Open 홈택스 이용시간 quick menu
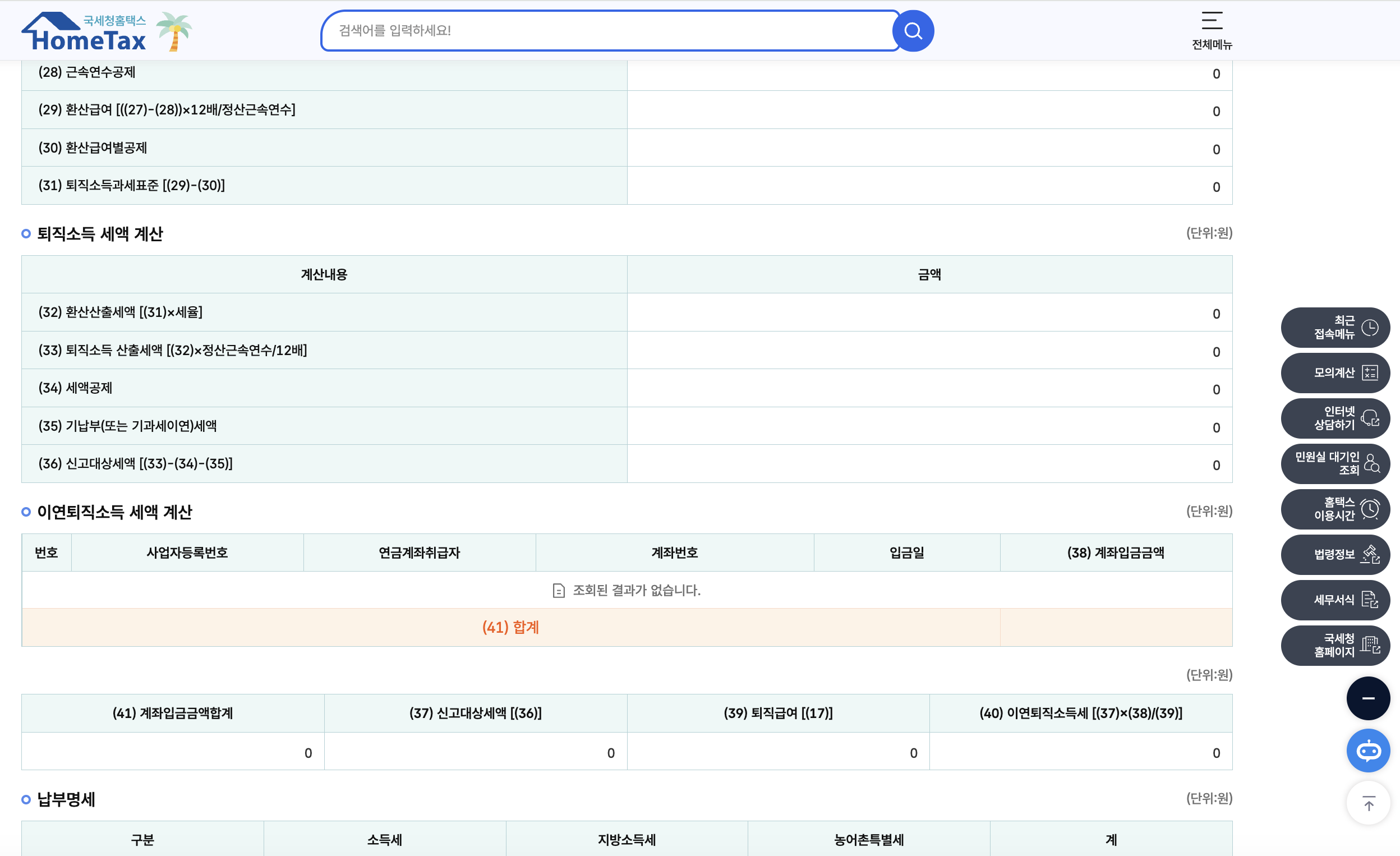The width and height of the screenshot is (1400, 856). (1335, 509)
